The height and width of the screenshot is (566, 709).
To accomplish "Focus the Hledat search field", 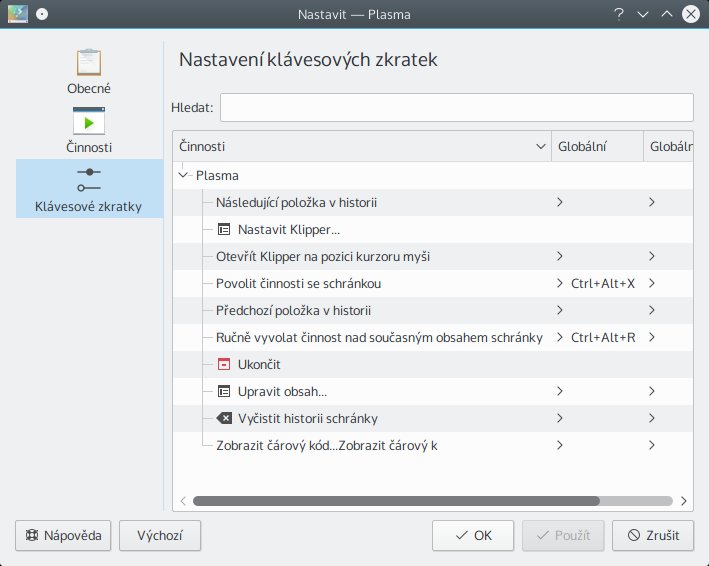I will [x=456, y=107].
